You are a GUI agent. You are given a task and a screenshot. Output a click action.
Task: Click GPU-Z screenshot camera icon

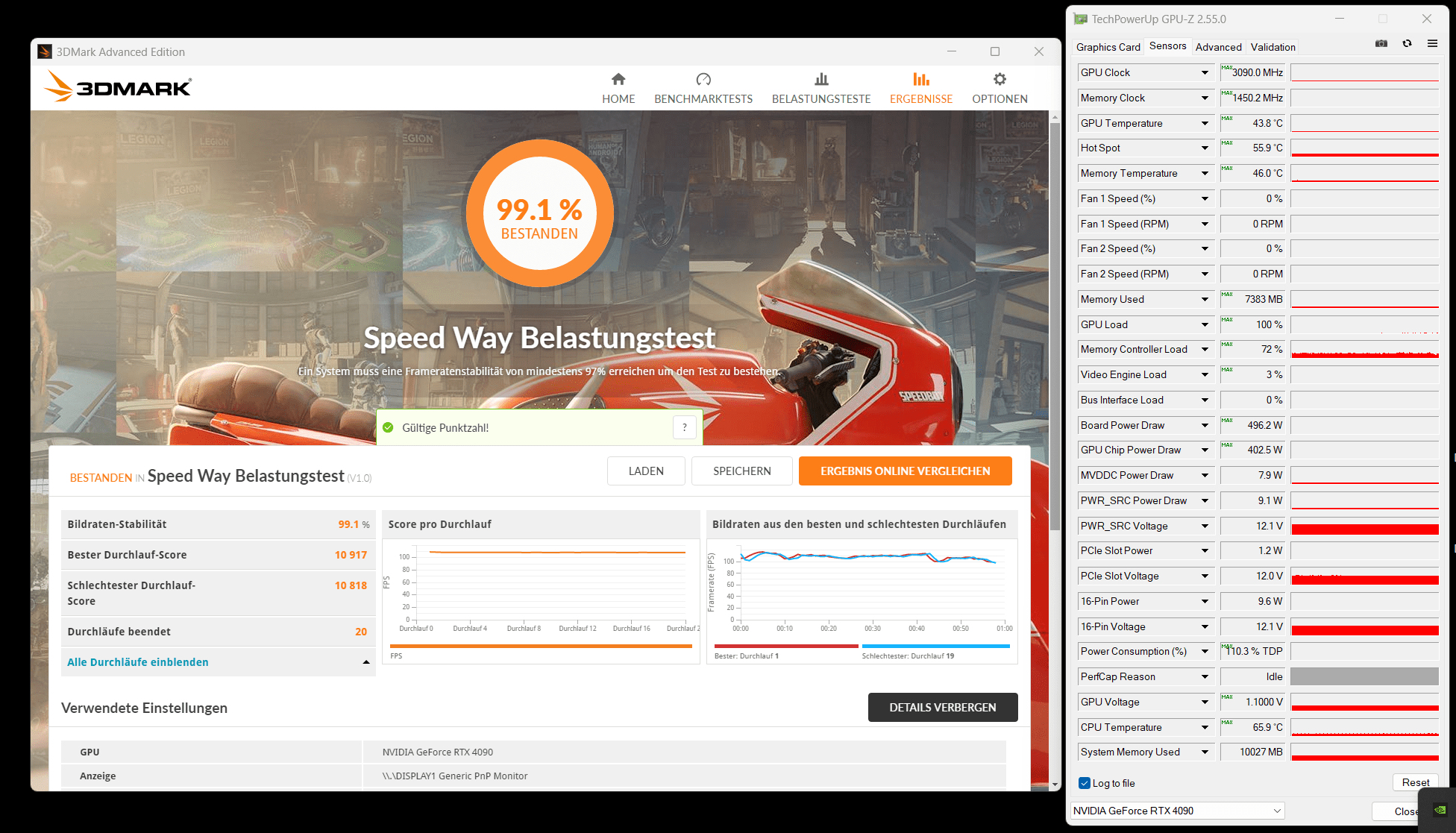[1381, 44]
